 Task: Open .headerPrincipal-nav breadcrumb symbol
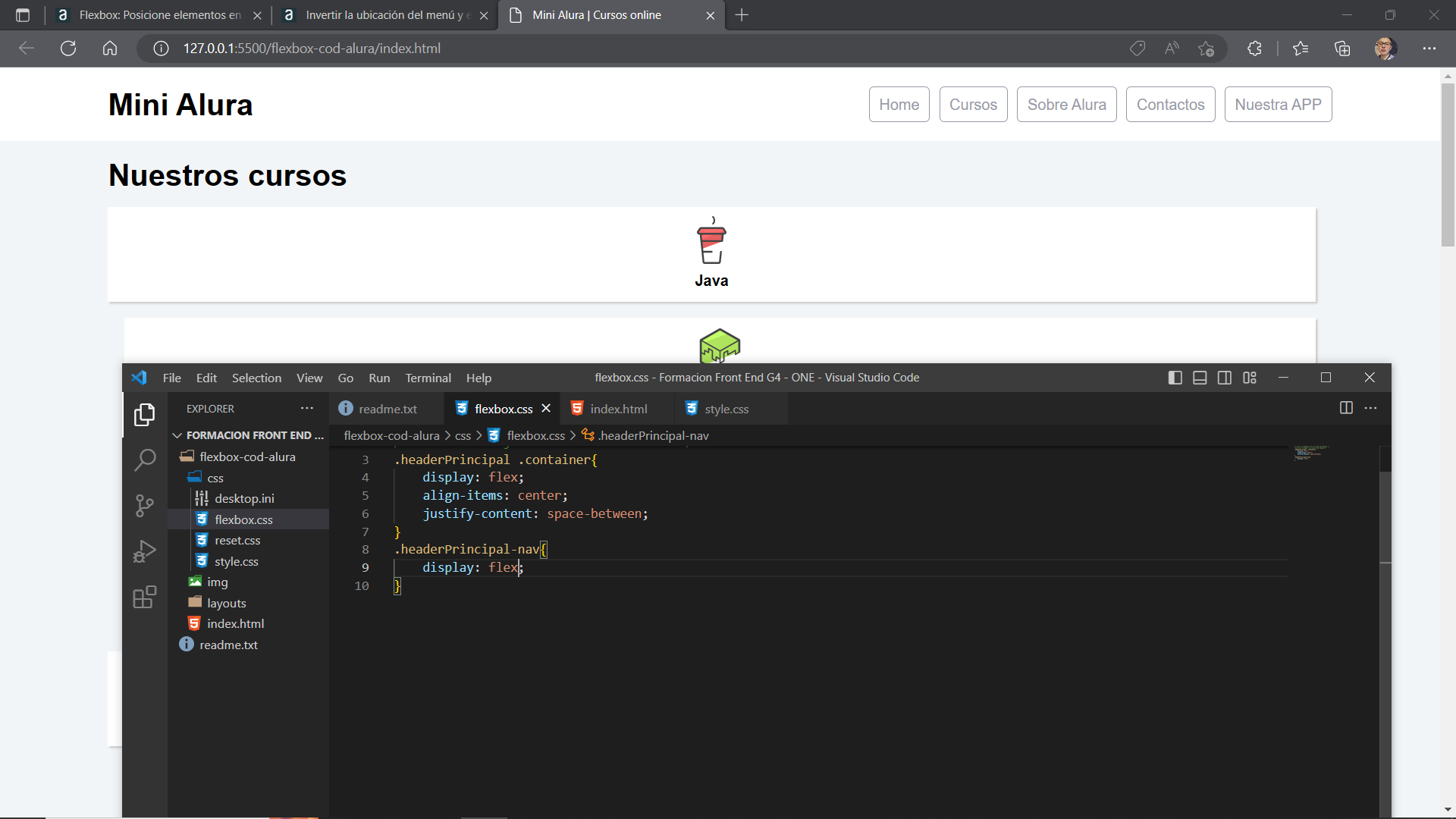[x=645, y=435]
